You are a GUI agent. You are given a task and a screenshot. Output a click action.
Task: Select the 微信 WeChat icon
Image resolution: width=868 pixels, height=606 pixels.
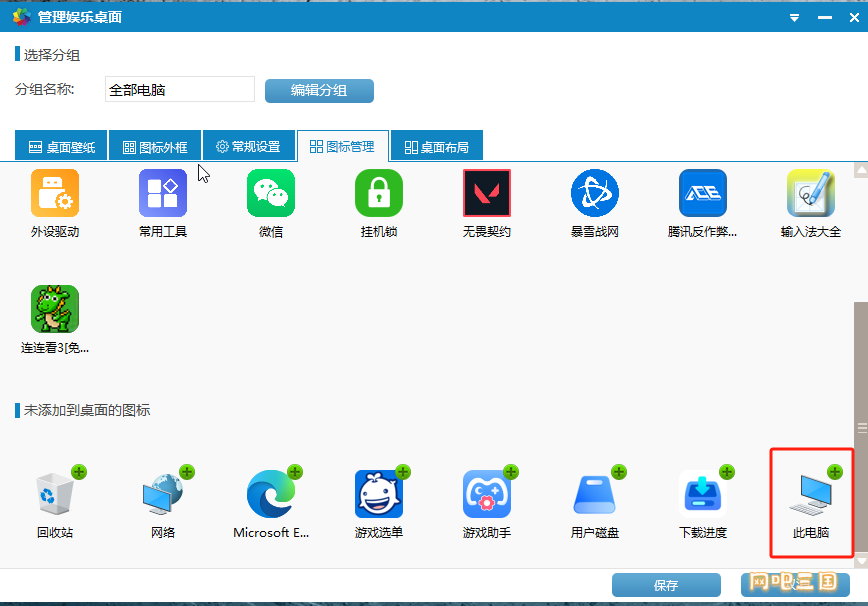coord(271,193)
